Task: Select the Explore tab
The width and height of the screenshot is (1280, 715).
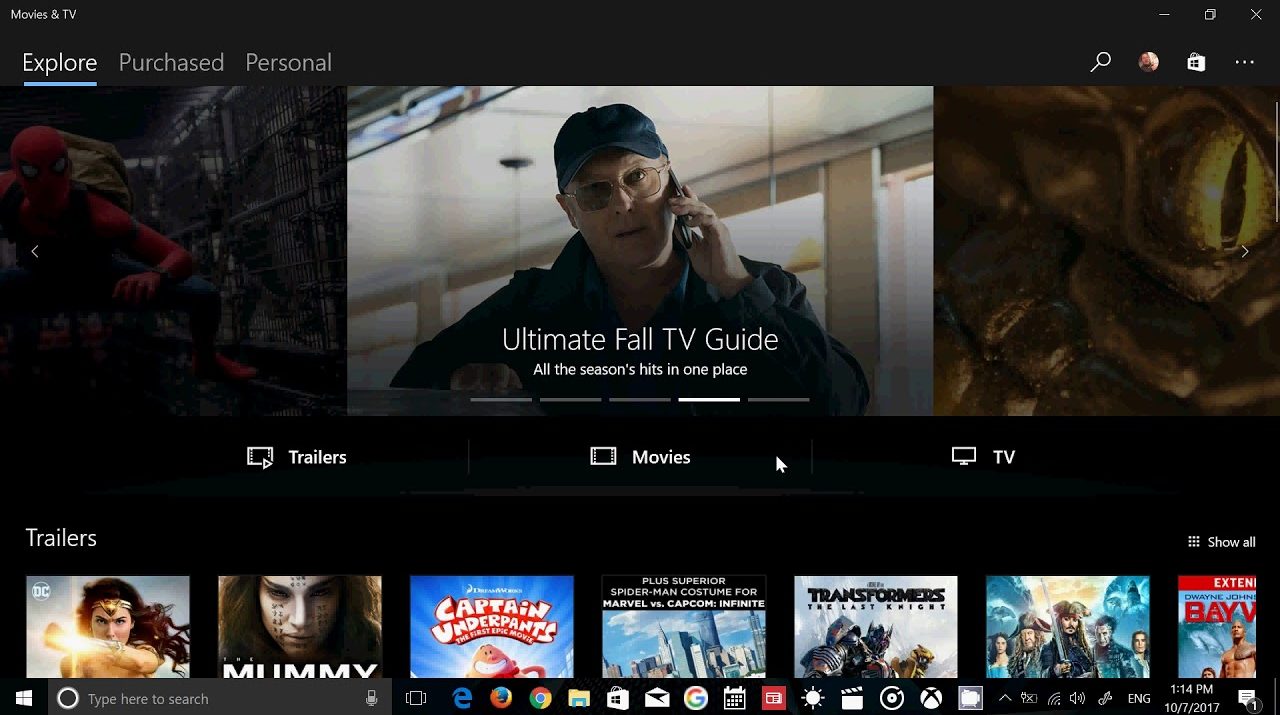Action: pyautogui.click(x=60, y=63)
